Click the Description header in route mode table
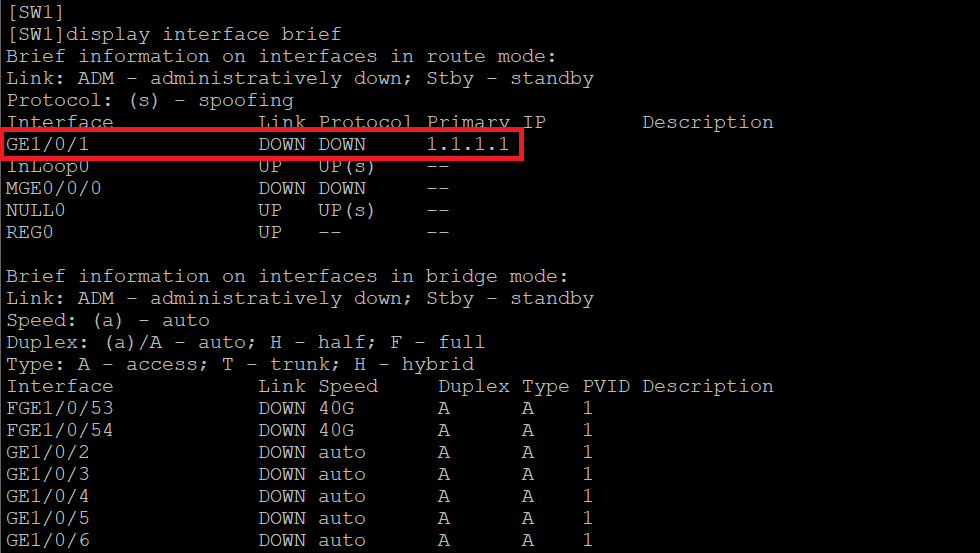The height and width of the screenshot is (553, 980). coord(707,122)
